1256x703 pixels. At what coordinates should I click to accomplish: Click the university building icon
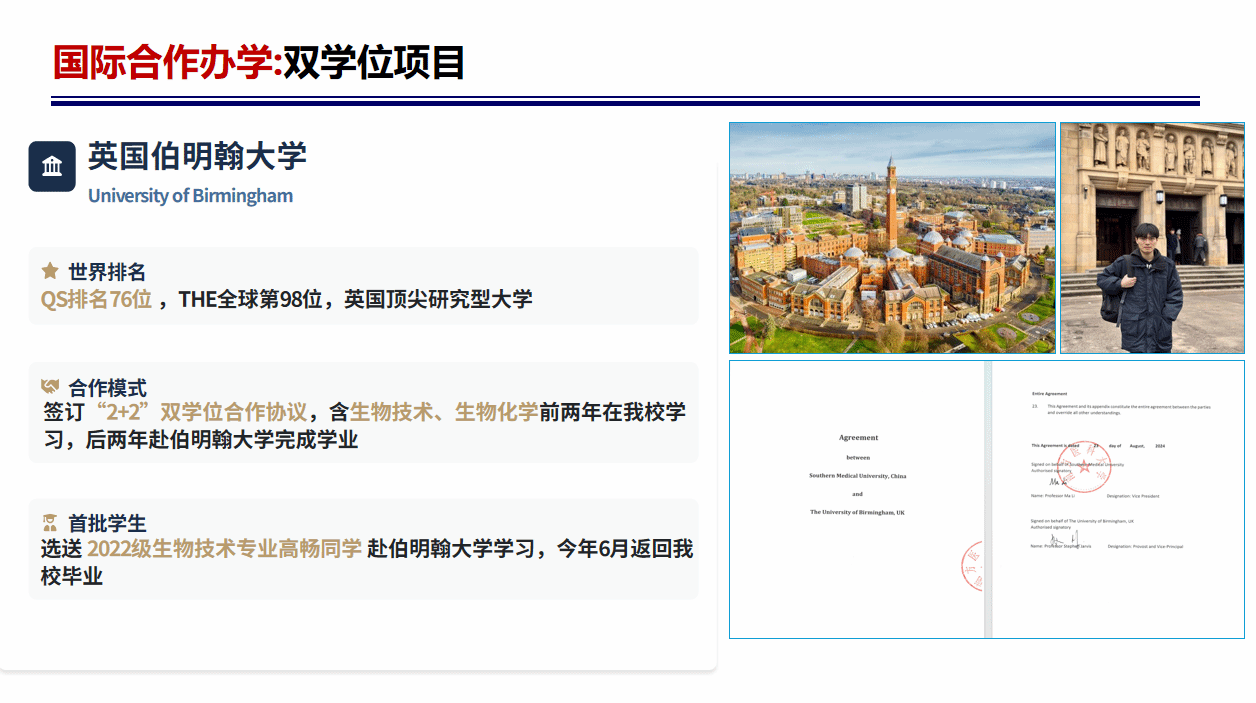pyautogui.click(x=52, y=166)
